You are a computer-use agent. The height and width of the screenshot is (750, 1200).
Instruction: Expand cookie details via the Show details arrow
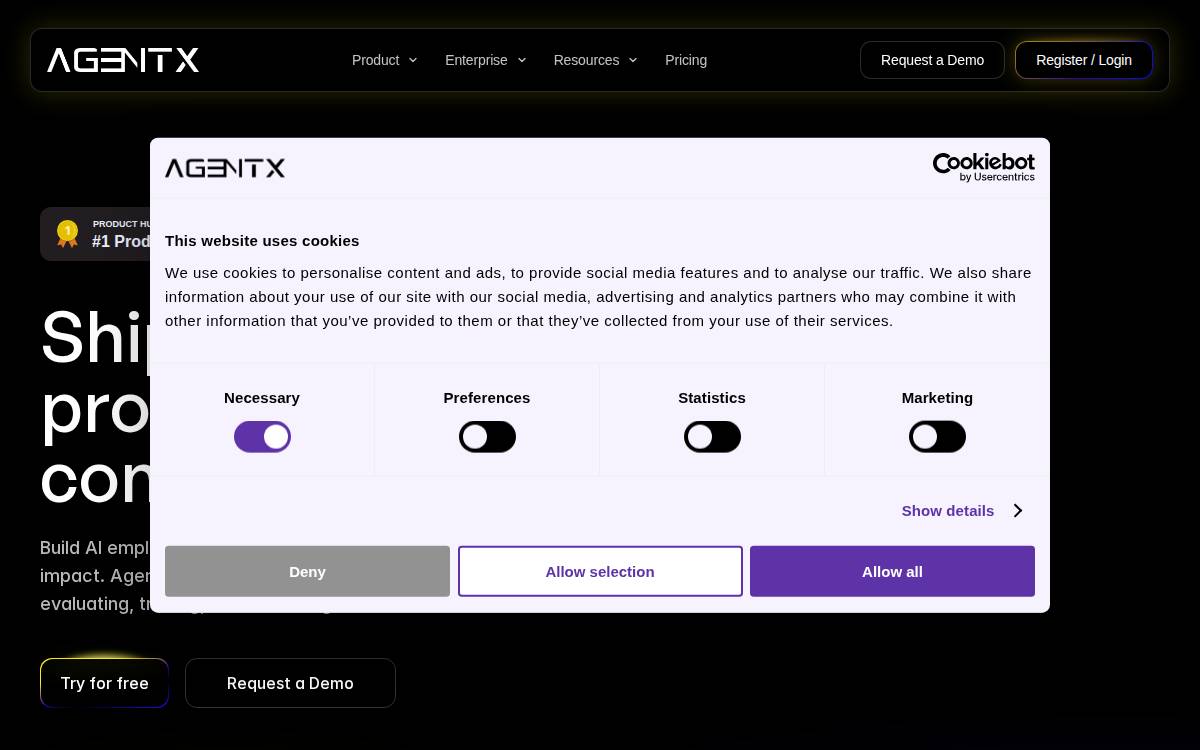tap(1017, 511)
